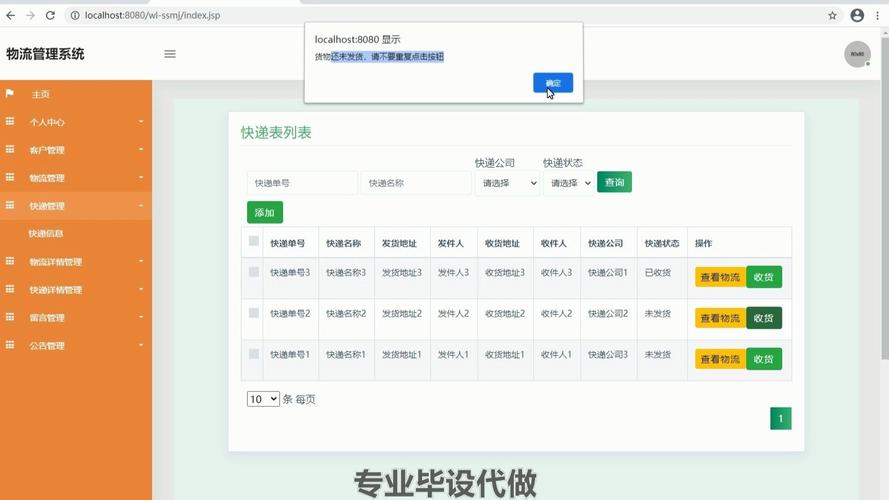
Task: Click 收货 for 快递单号1
Action: pyautogui.click(x=764, y=359)
